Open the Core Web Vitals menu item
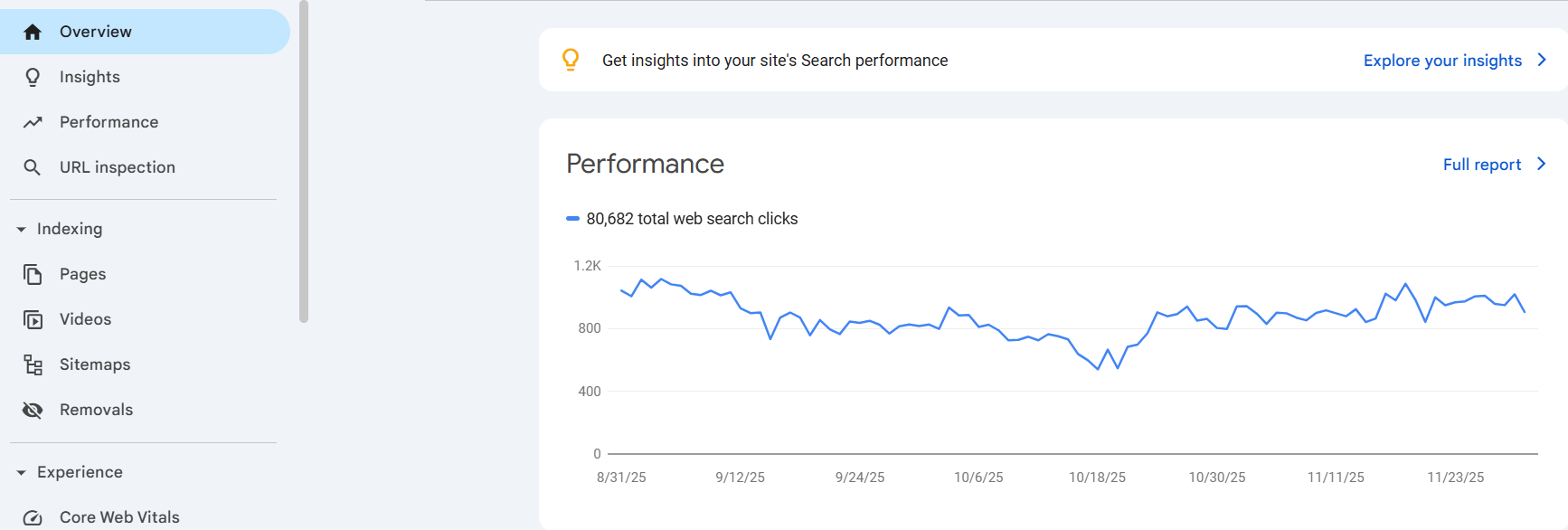 [x=119, y=517]
